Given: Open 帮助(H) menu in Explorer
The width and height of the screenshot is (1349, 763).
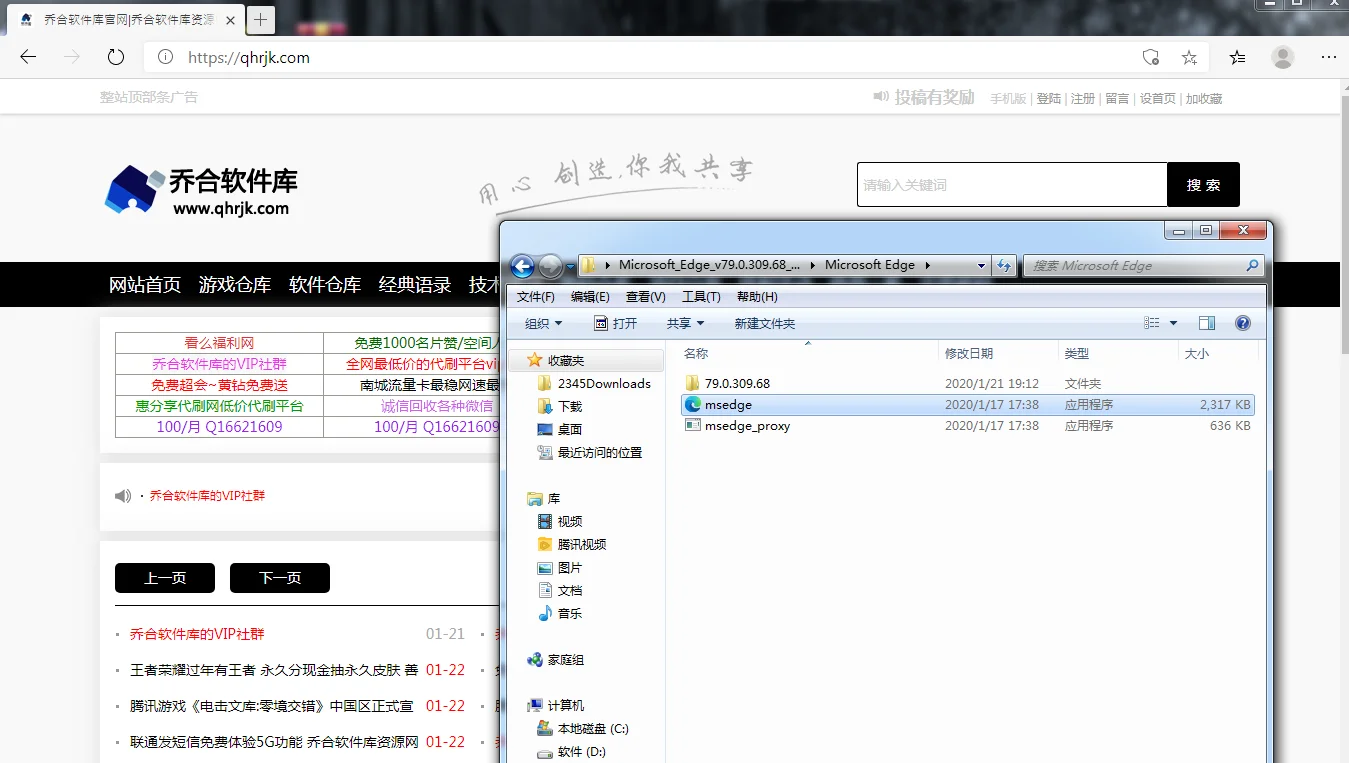Looking at the screenshot, I should tap(757, 296).
